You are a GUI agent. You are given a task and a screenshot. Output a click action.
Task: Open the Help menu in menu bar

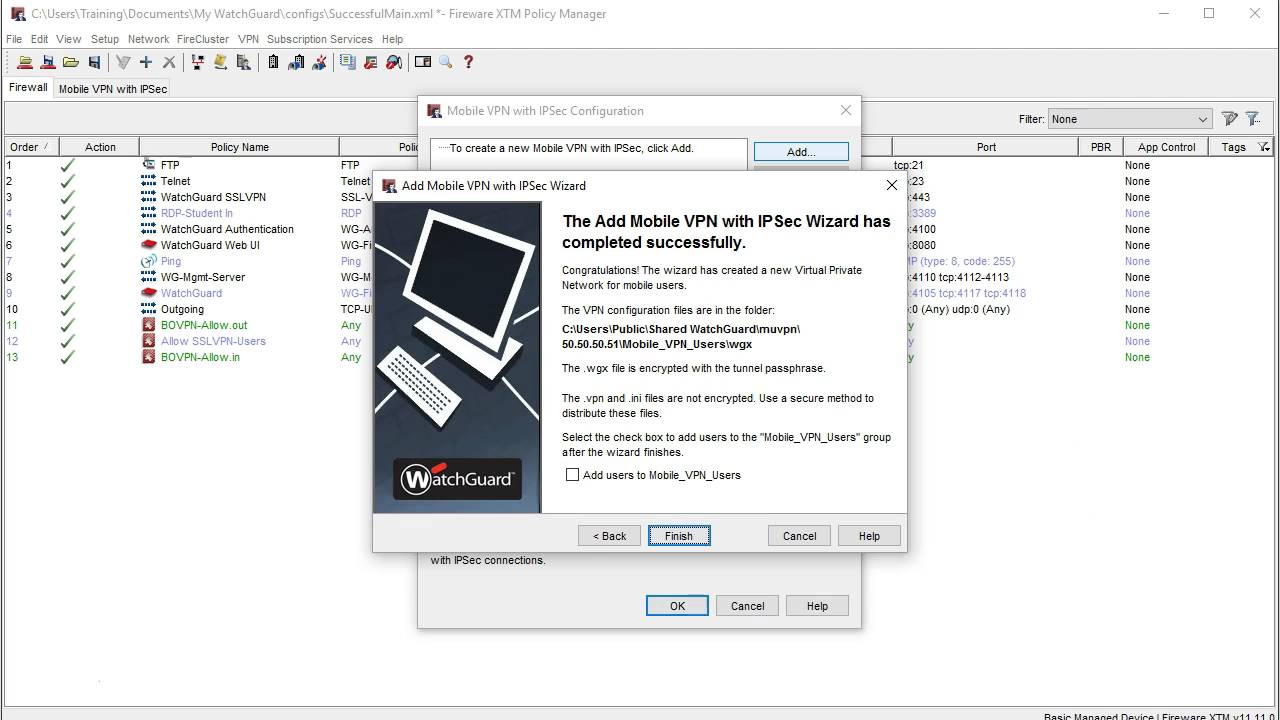point(392,39)
